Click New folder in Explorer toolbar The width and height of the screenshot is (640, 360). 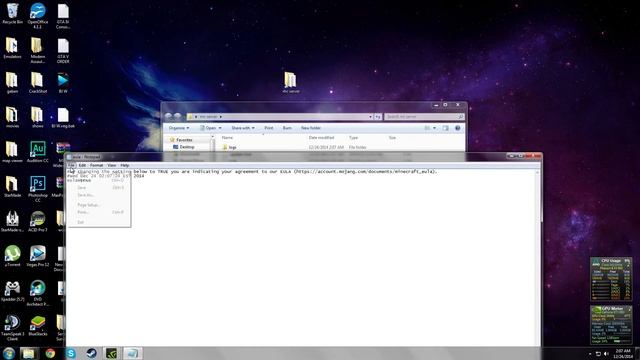(x=311, y=128)
